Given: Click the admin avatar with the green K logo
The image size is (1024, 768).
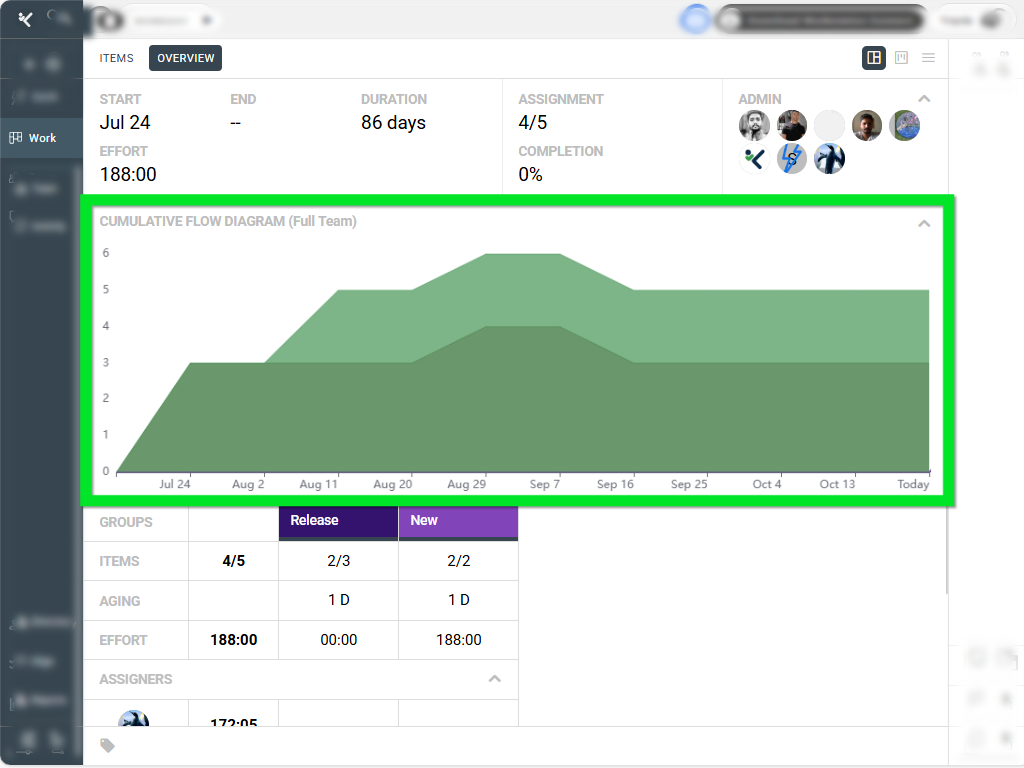Looking at the screenshot, I should 754,159.
